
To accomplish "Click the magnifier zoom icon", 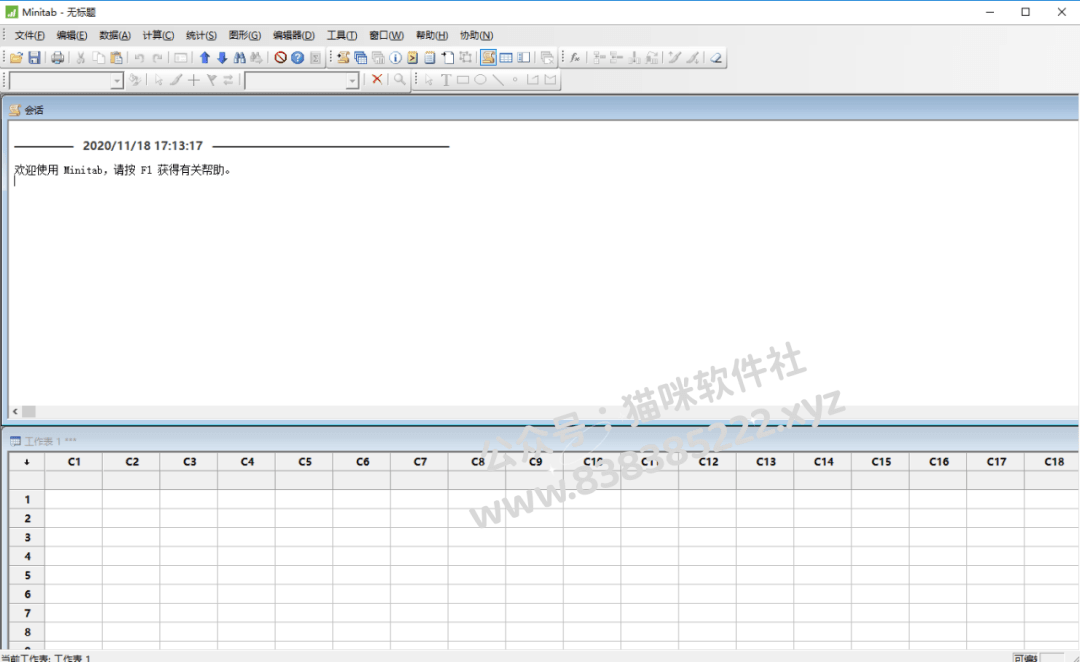I will pyautogui.click(x=399, y=79).
